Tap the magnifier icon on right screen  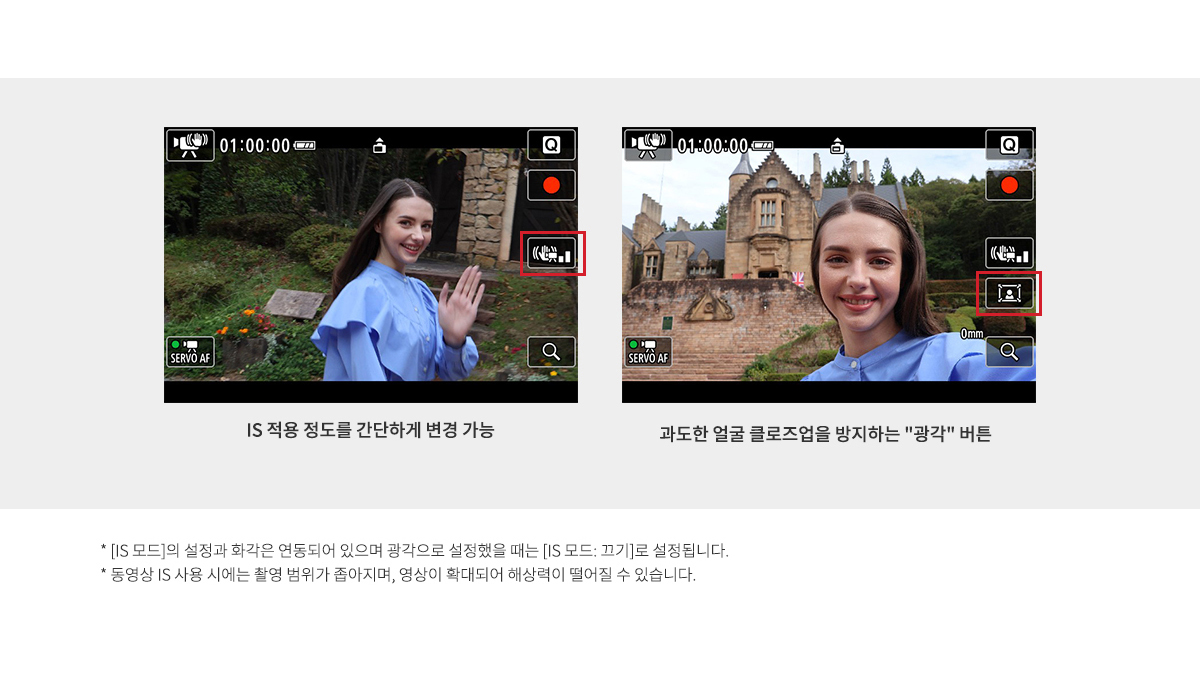coord(1009,351)
